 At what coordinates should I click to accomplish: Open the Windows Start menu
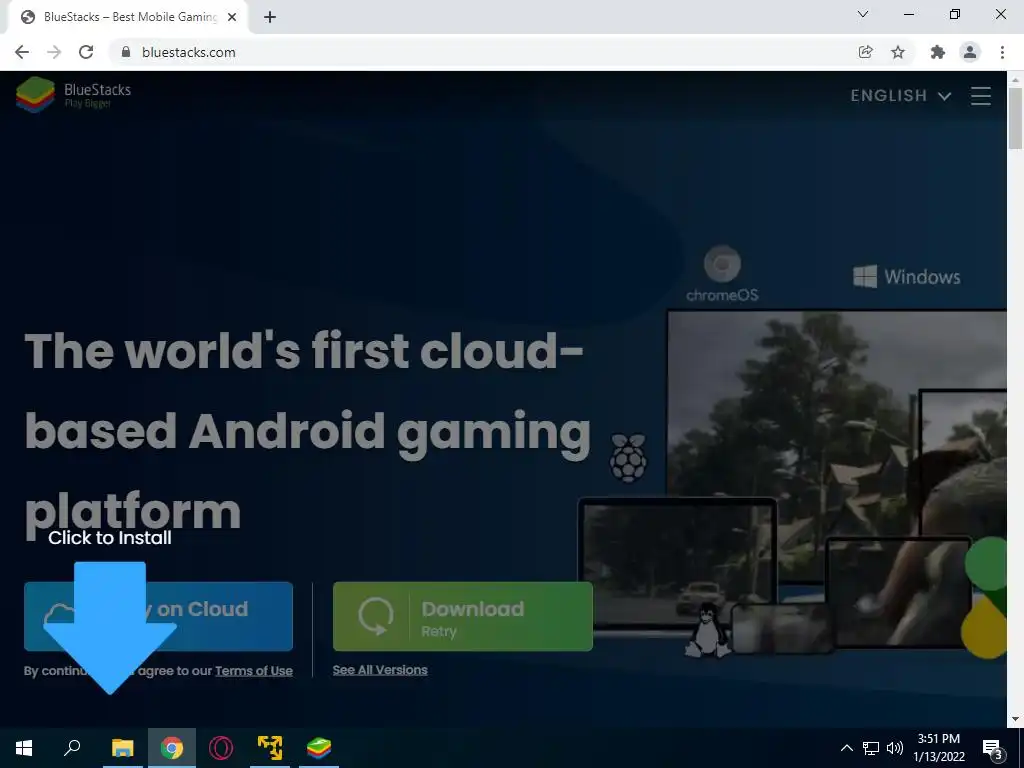coord(24,748)
